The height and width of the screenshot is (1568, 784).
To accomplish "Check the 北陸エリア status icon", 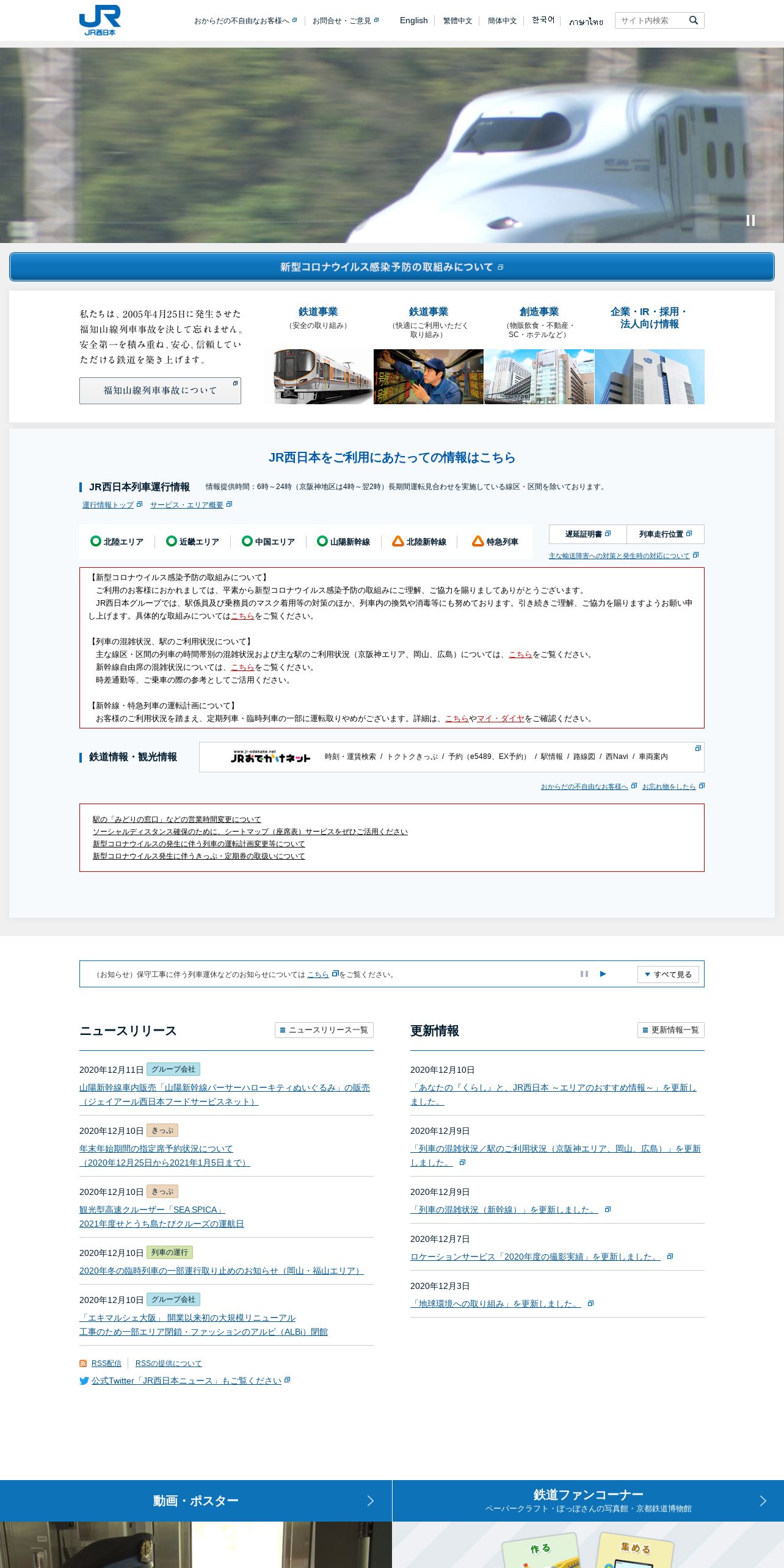I will [x=96, y=541].
